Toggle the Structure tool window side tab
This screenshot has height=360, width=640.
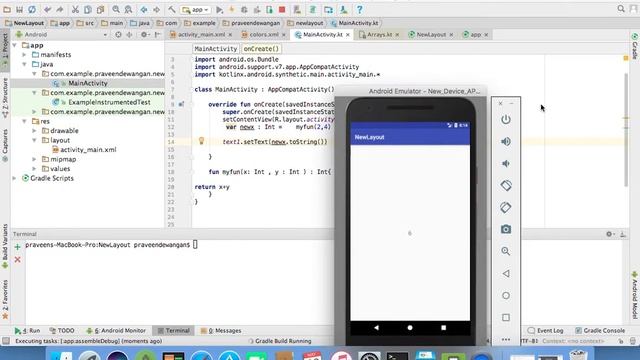click(x=5, y=98)
